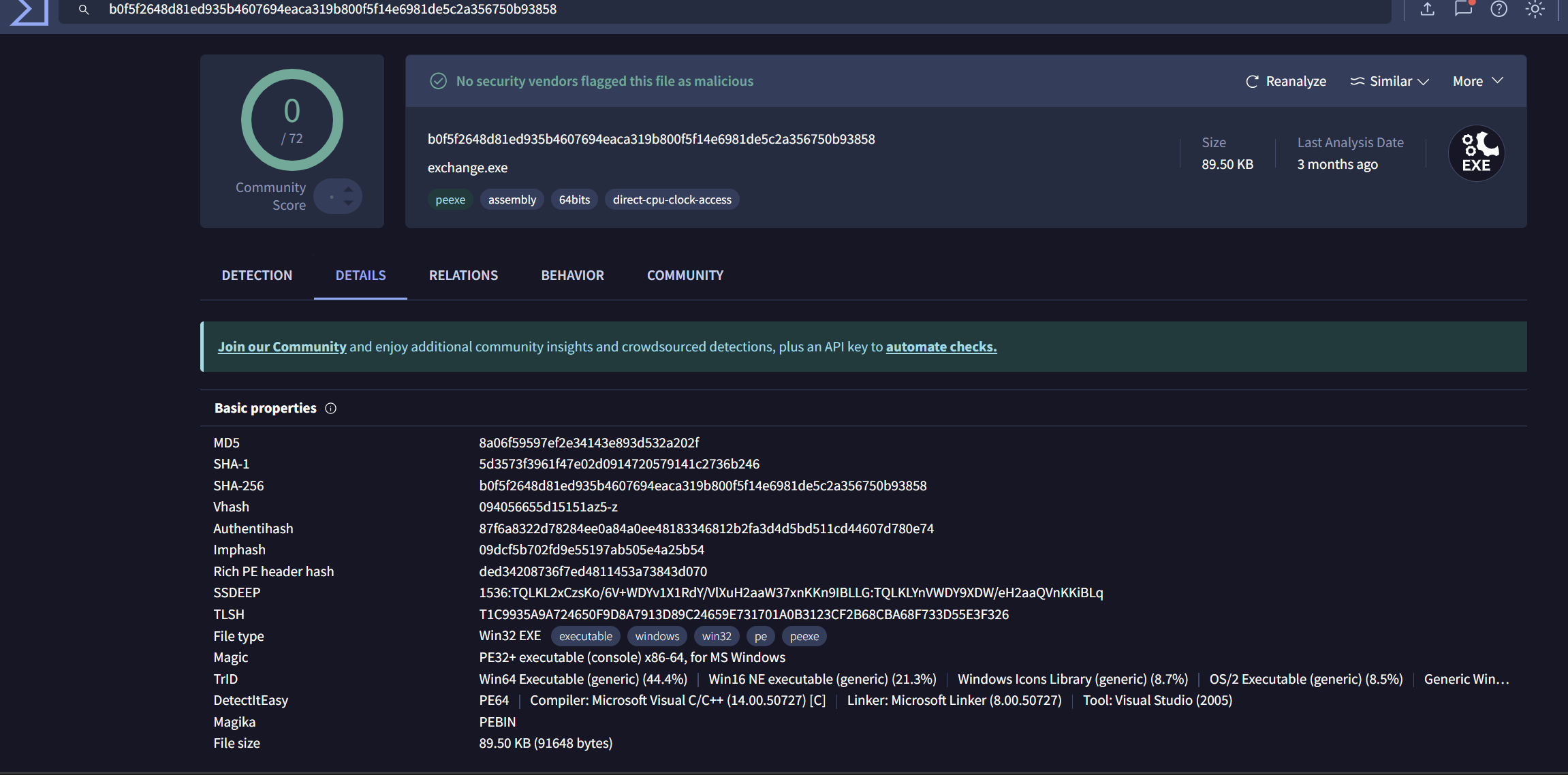
Task: Trigger the Reanalyze refresh icon
Action: [1252, 81]
